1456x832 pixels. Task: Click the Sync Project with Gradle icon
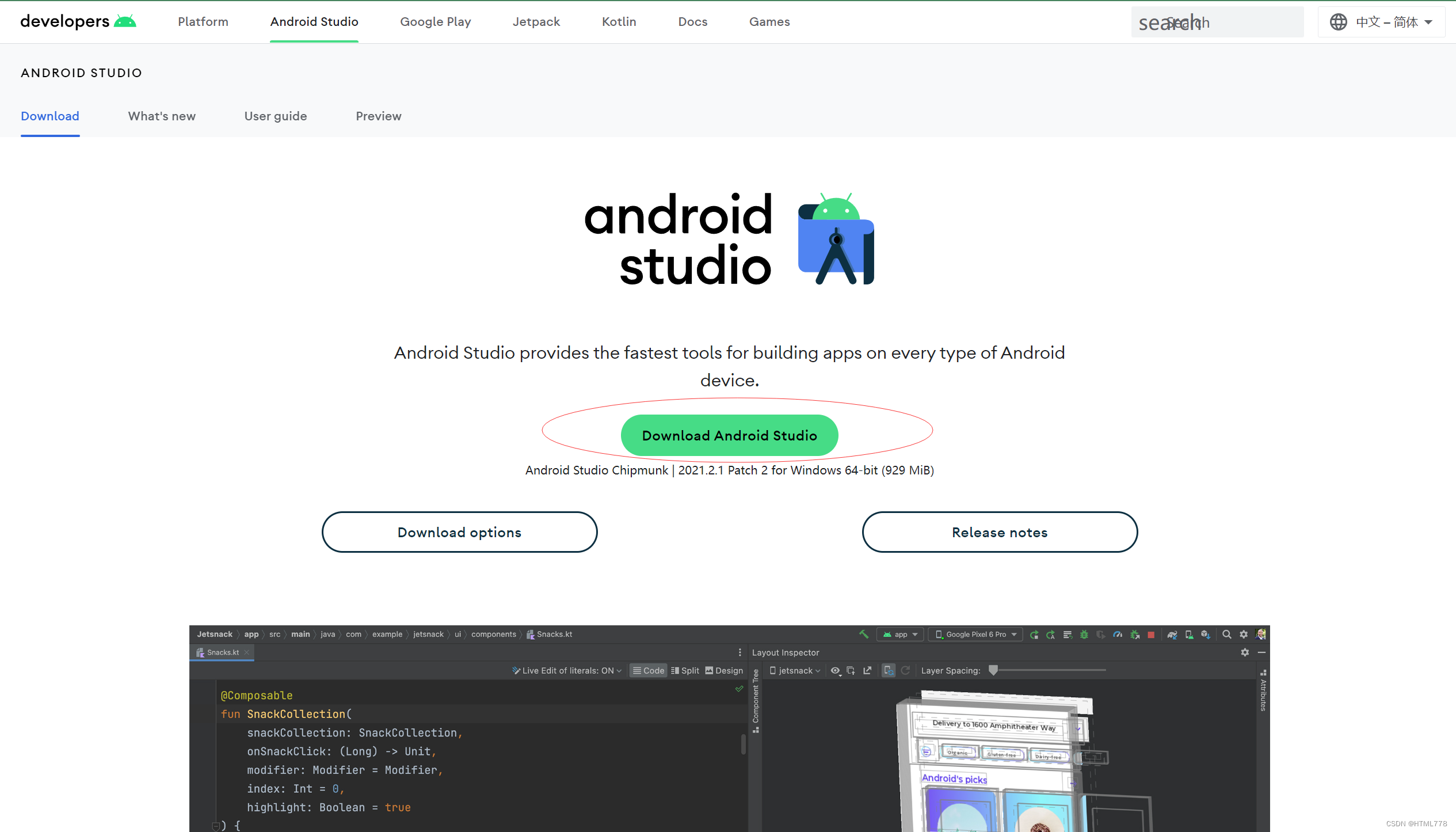[x=1172, y=635]
